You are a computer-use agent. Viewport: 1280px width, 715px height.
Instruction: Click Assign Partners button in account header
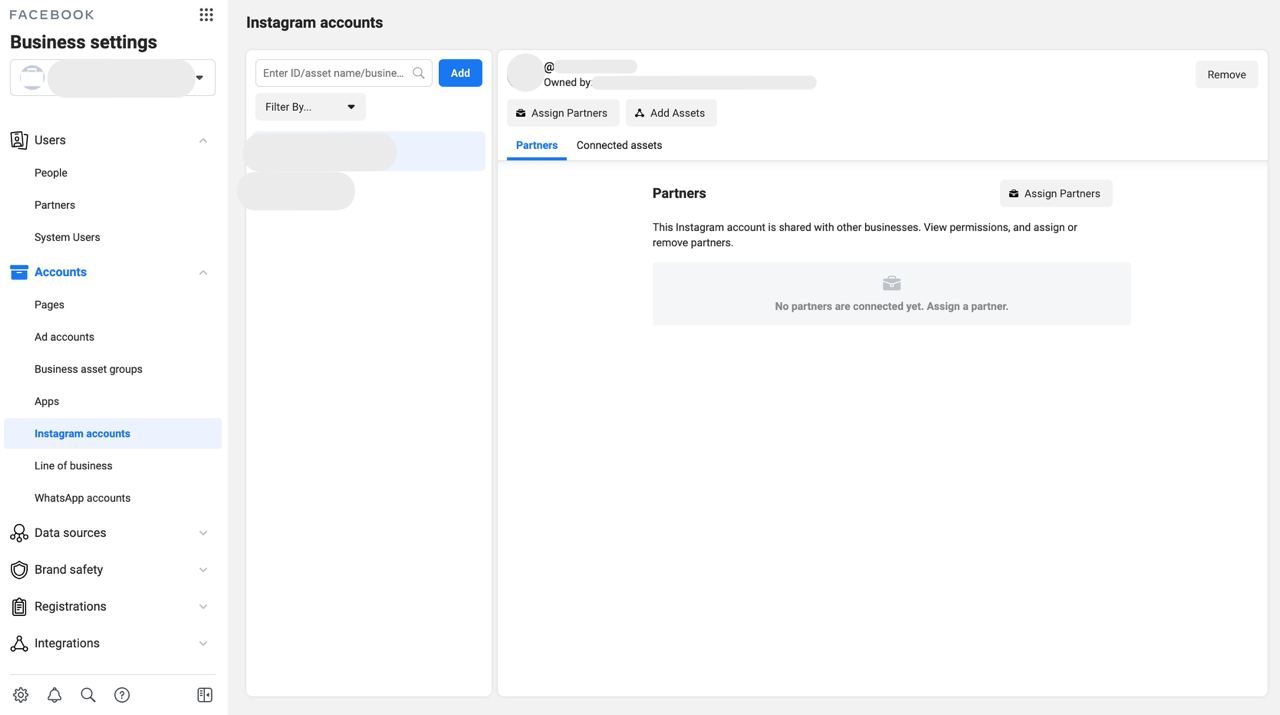[x=563, y=113]
